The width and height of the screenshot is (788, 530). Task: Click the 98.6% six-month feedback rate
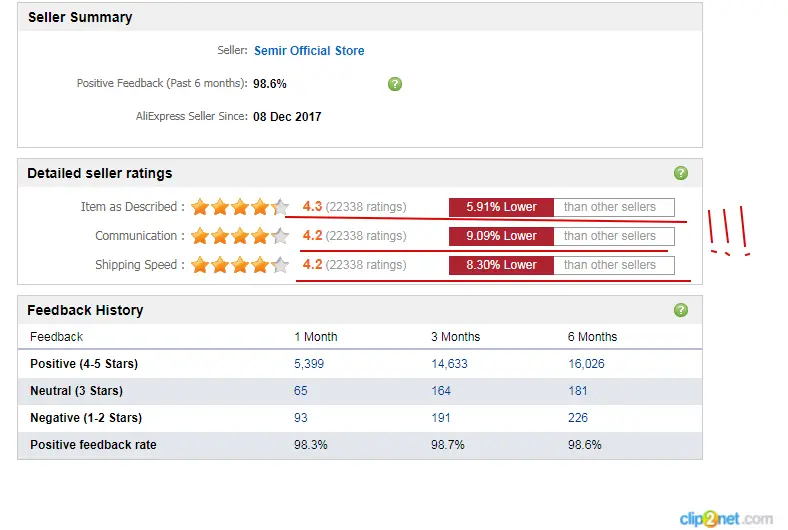point(584,445)
